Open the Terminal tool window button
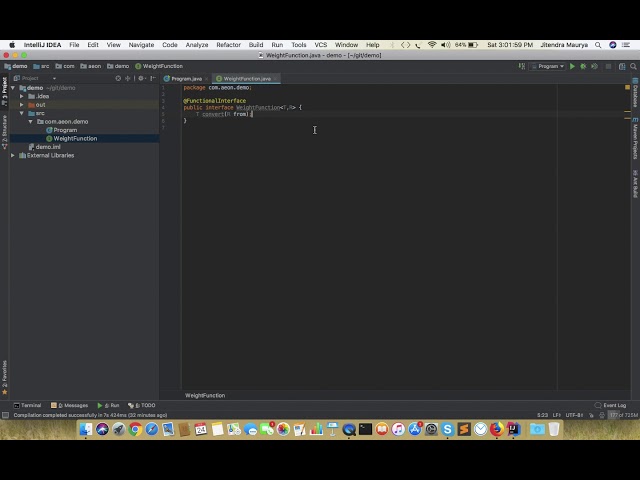Screen dimensions: 640x480 [27, 405]
